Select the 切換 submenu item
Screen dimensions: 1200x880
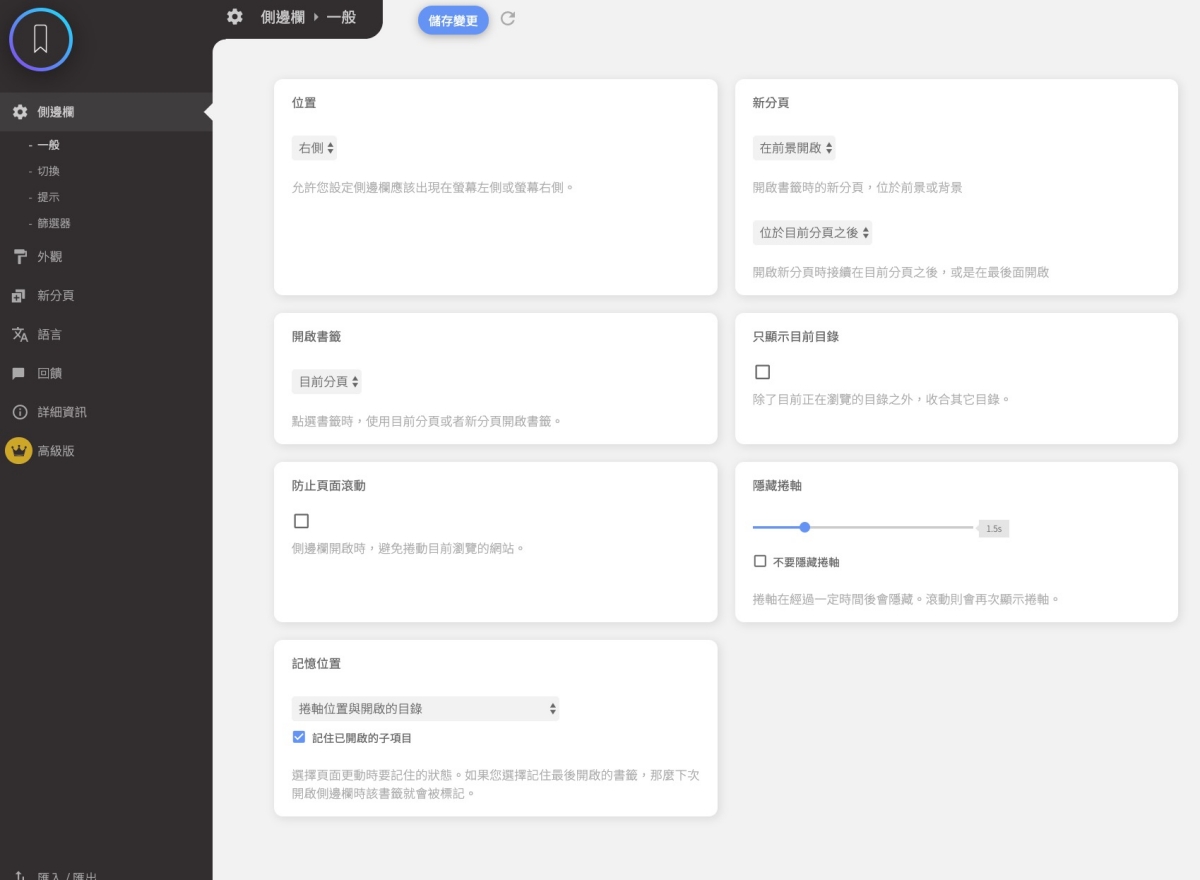click(48, 171)
